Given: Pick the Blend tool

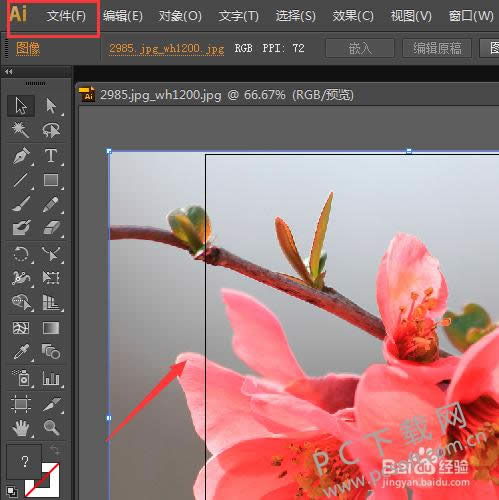Looking at the screenshot, I should click(x=51, y=352).
